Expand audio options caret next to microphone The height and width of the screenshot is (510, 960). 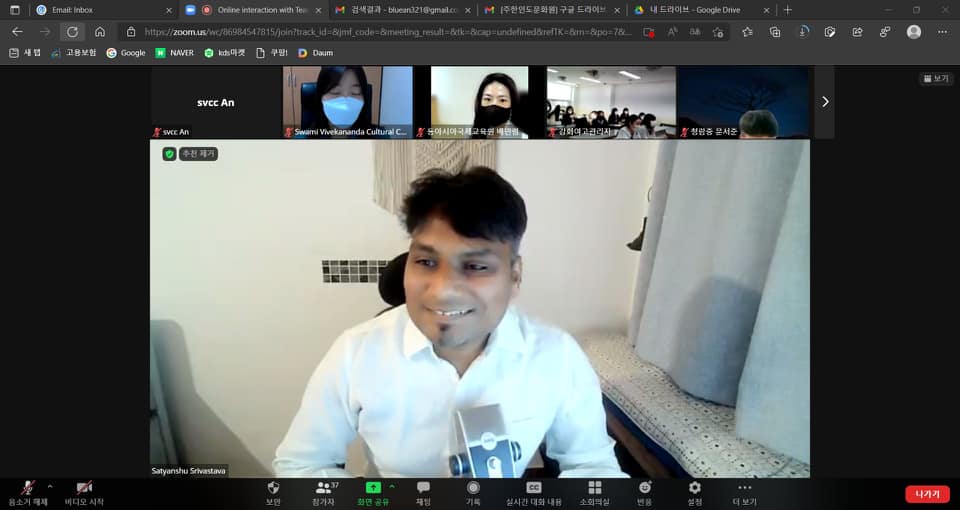tap(50, 486)
